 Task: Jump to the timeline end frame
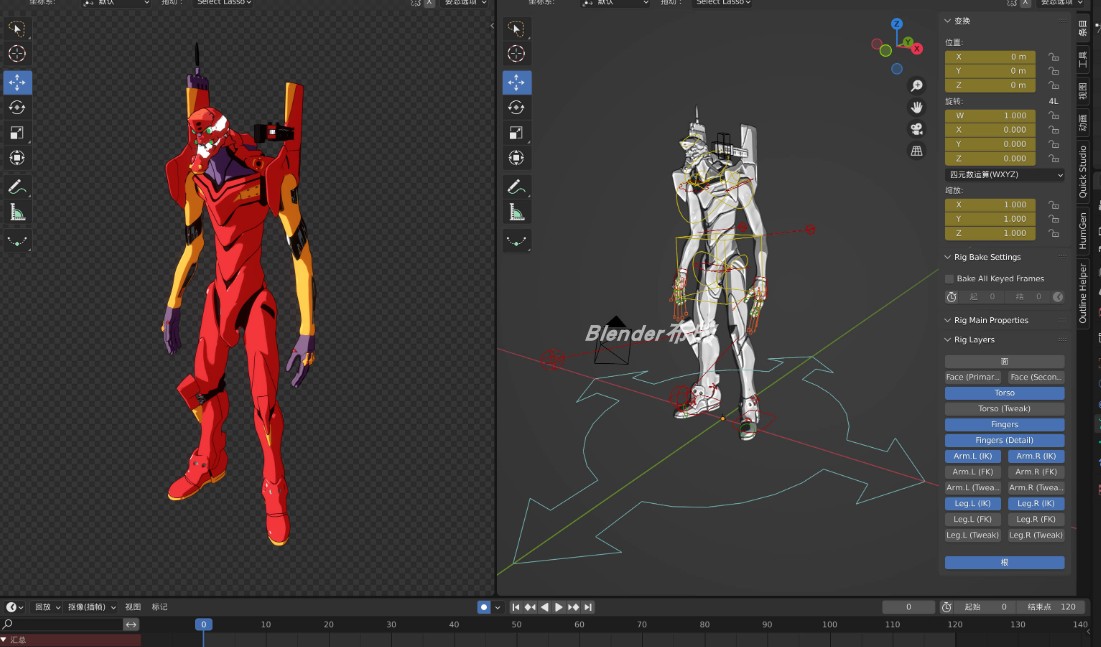(588, 607)
